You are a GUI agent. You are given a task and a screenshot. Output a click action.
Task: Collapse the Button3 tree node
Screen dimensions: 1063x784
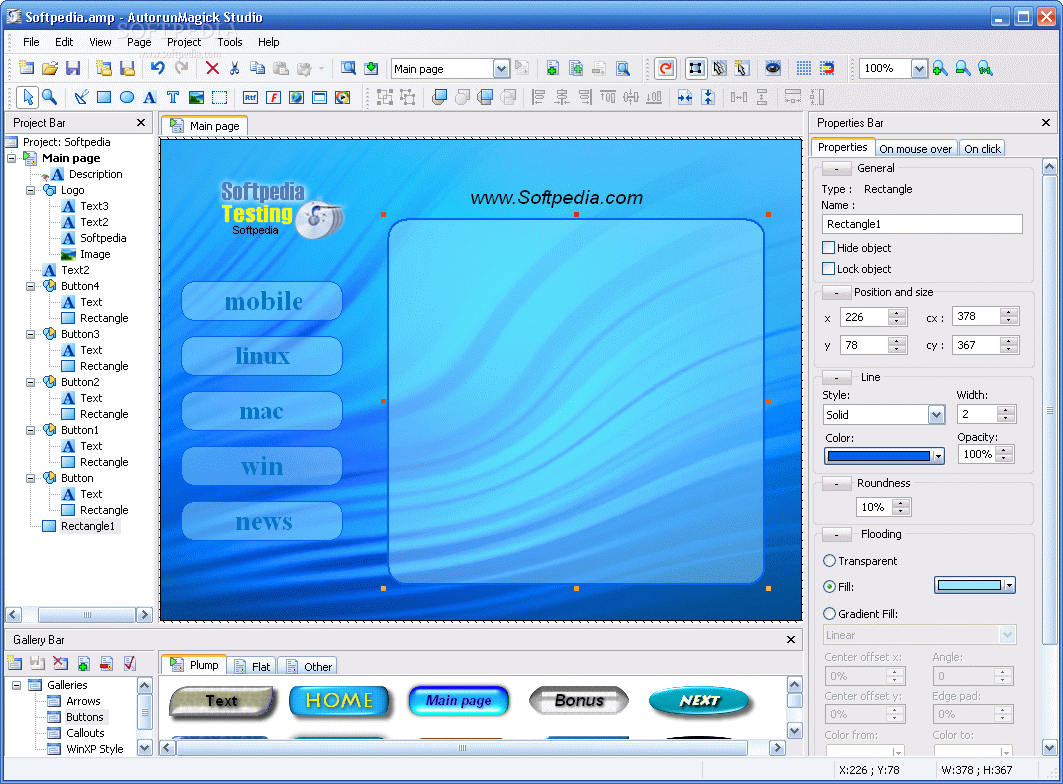(x=31, y=334)
